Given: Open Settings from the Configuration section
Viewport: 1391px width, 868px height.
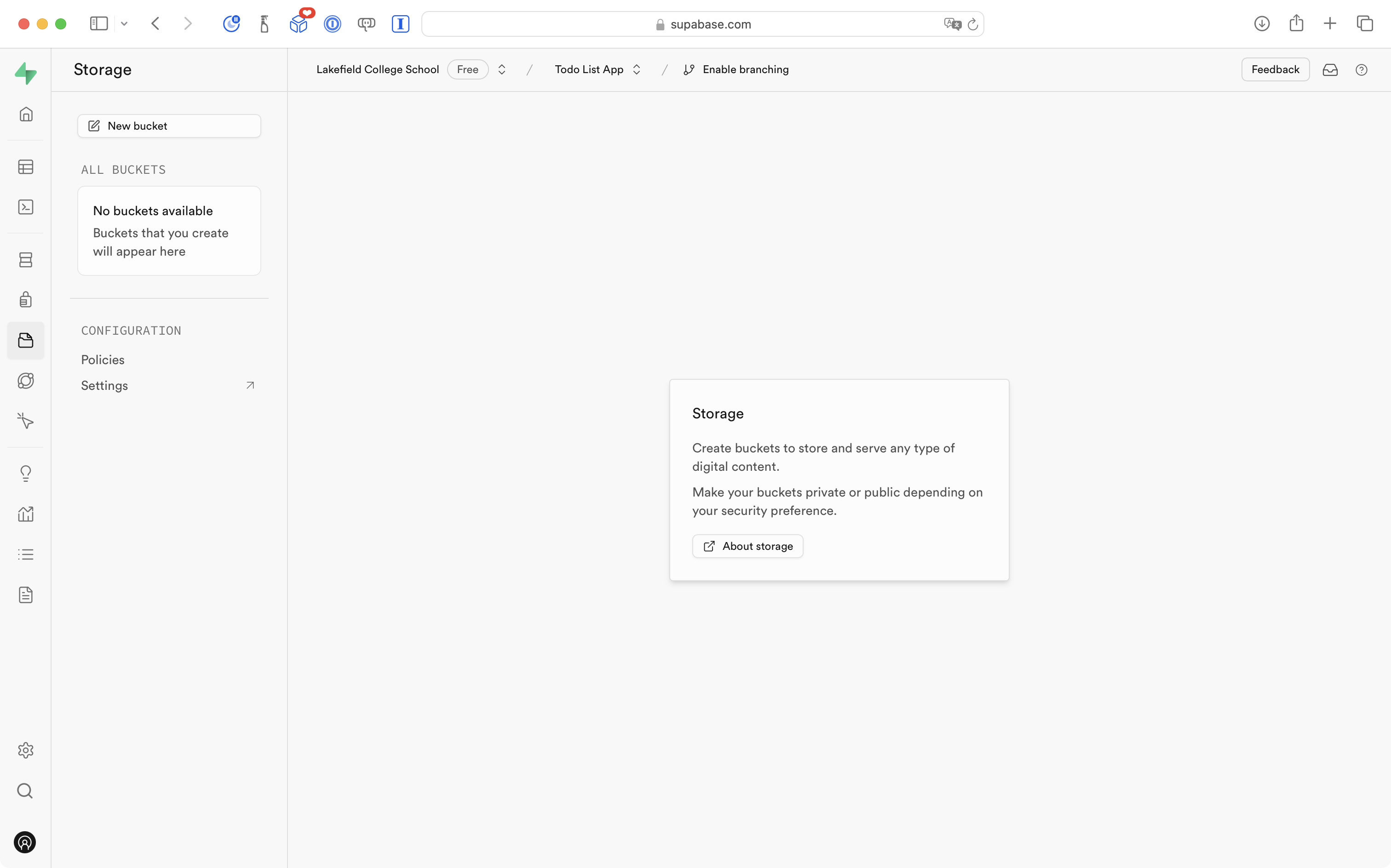Looking at the screenshot, I should (104, 385).
